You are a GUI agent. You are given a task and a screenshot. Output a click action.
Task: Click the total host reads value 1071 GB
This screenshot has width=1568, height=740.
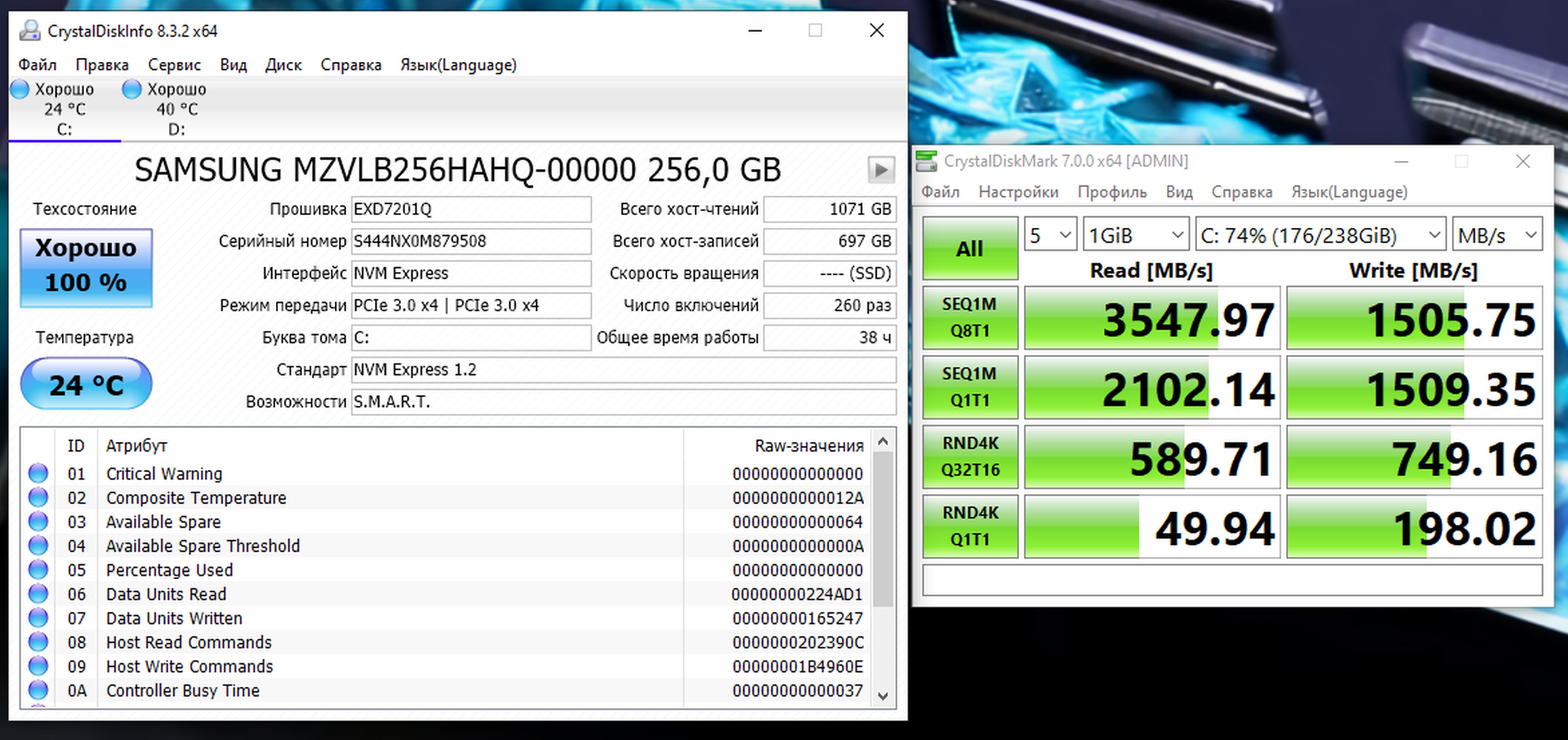pos(830,209)
